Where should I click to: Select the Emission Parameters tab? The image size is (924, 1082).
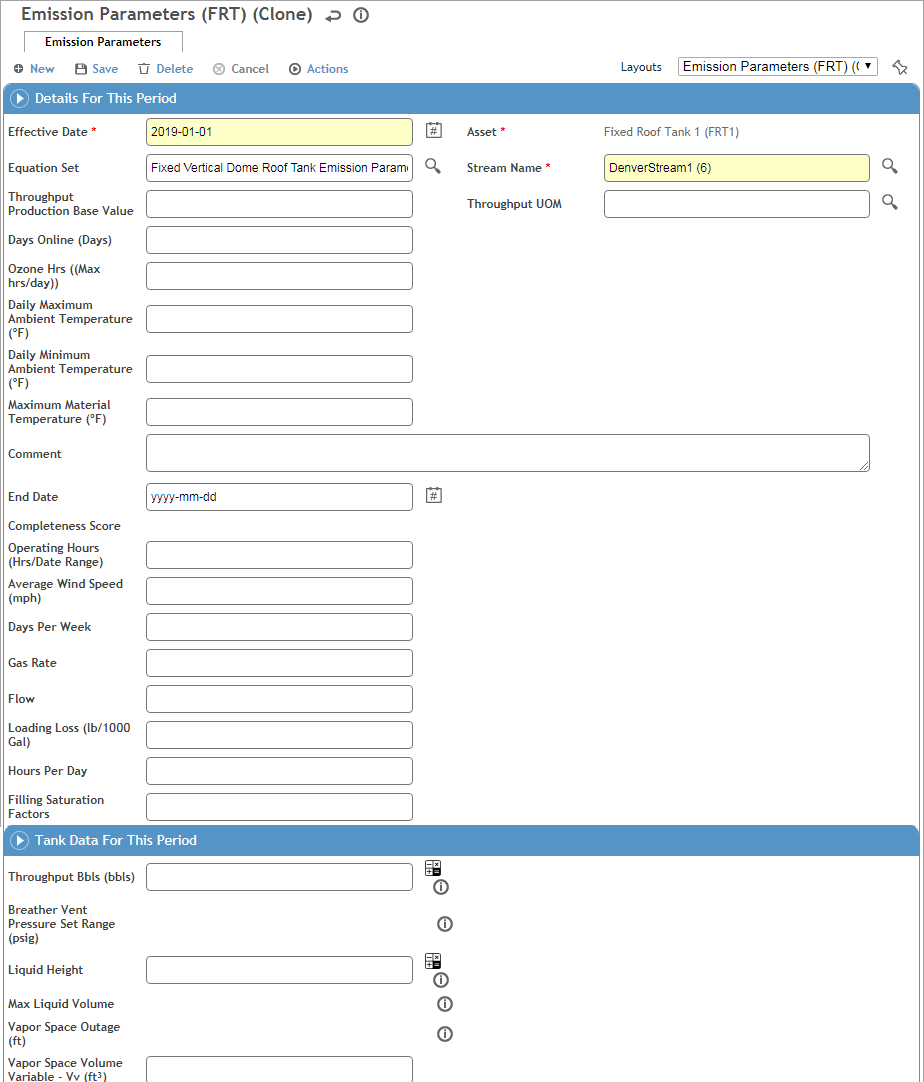click(x=103, y=42)
